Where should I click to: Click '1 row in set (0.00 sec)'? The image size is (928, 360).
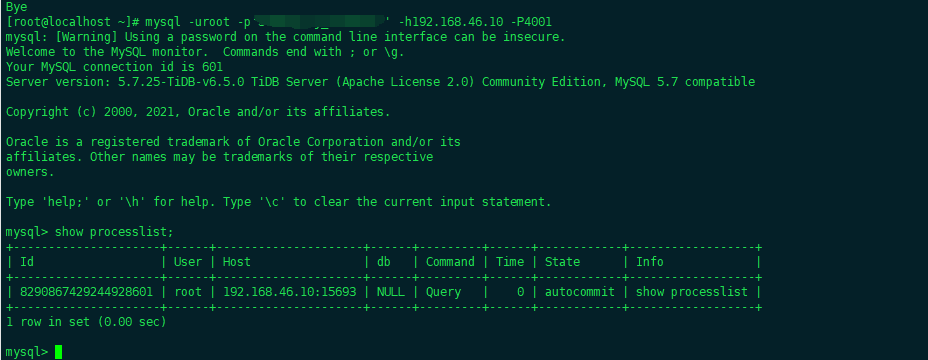(x=86, y=322)
